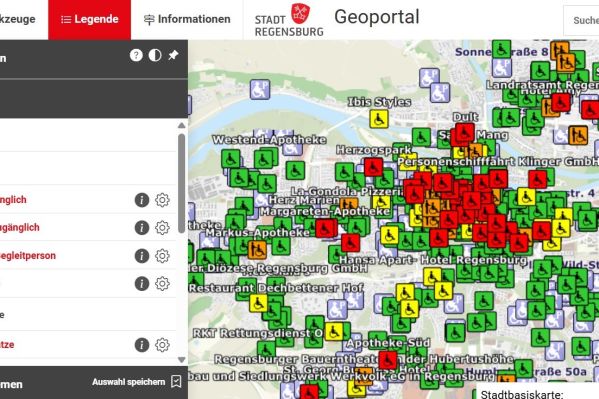Select red marker beside Herzogspark label
Screen dimensions: 599x399
pos(373,167)
